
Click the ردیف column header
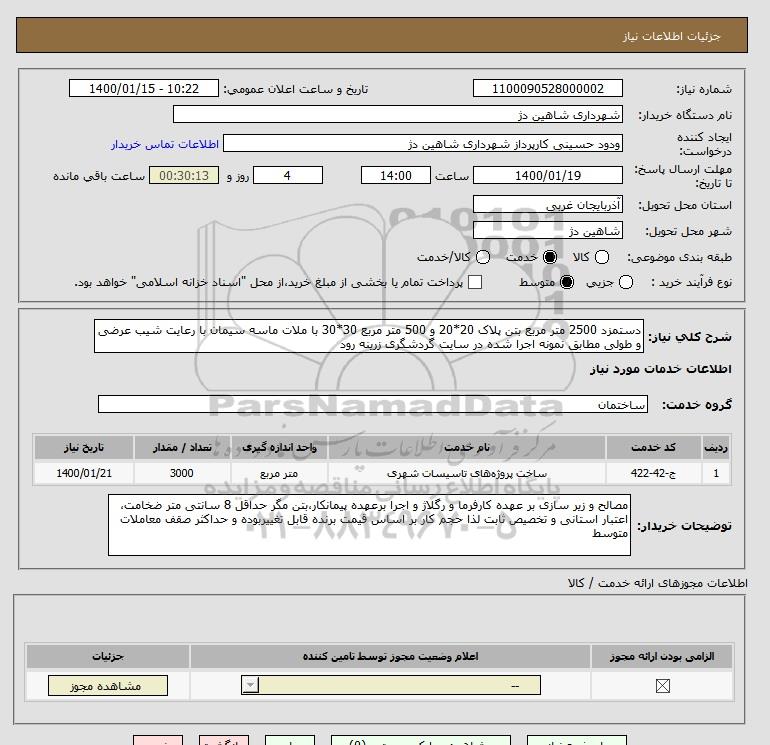click(x=716, y=447)
